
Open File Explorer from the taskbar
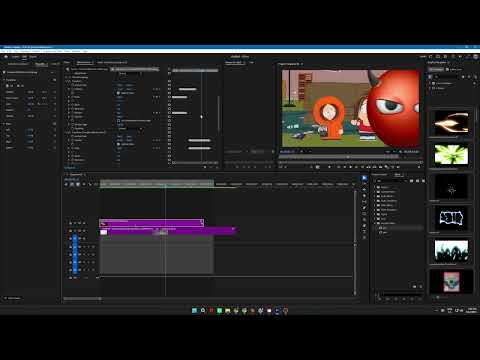pyautogui.click(x=228, y=310)
